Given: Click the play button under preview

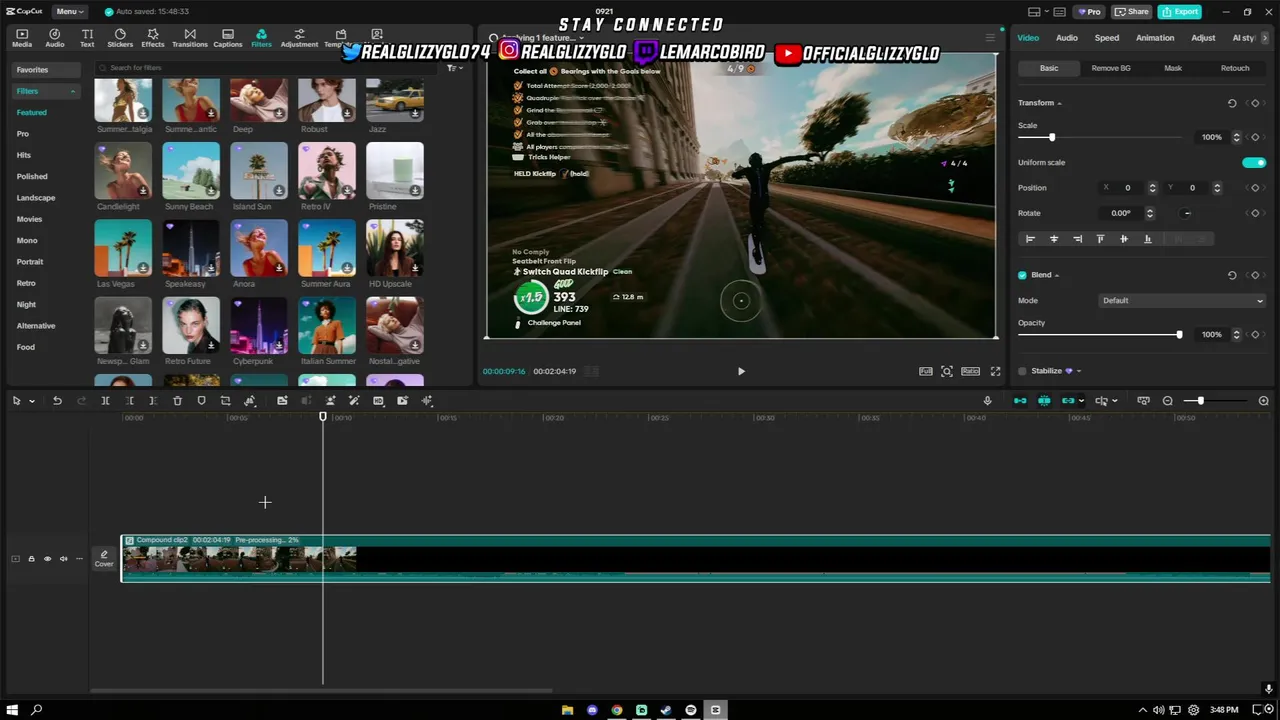Looking at the screenshot, I should coord(741,371).
